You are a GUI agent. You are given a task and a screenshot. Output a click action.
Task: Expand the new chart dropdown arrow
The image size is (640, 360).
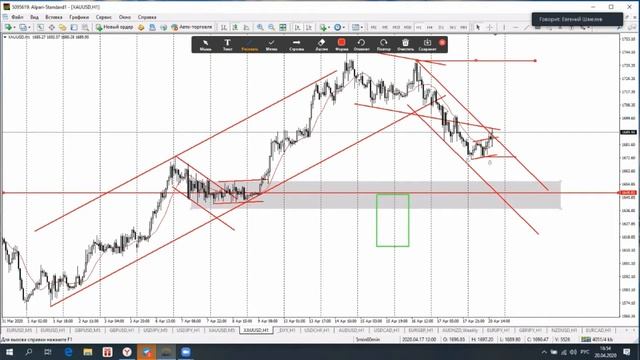click(15, 27)
